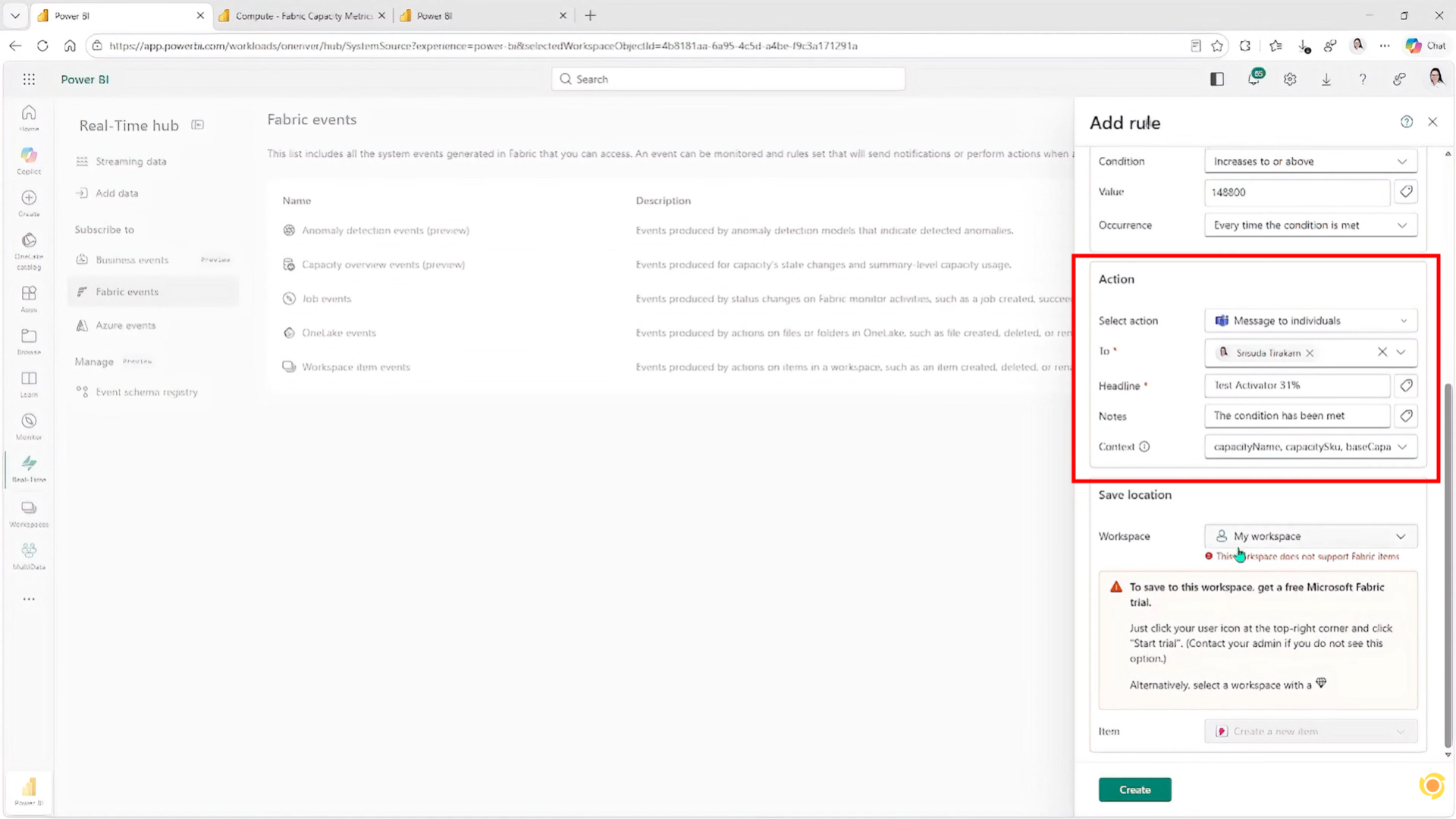Clear all recipients in To field
1456x819 pixels.
click(x=1382, y=352)
